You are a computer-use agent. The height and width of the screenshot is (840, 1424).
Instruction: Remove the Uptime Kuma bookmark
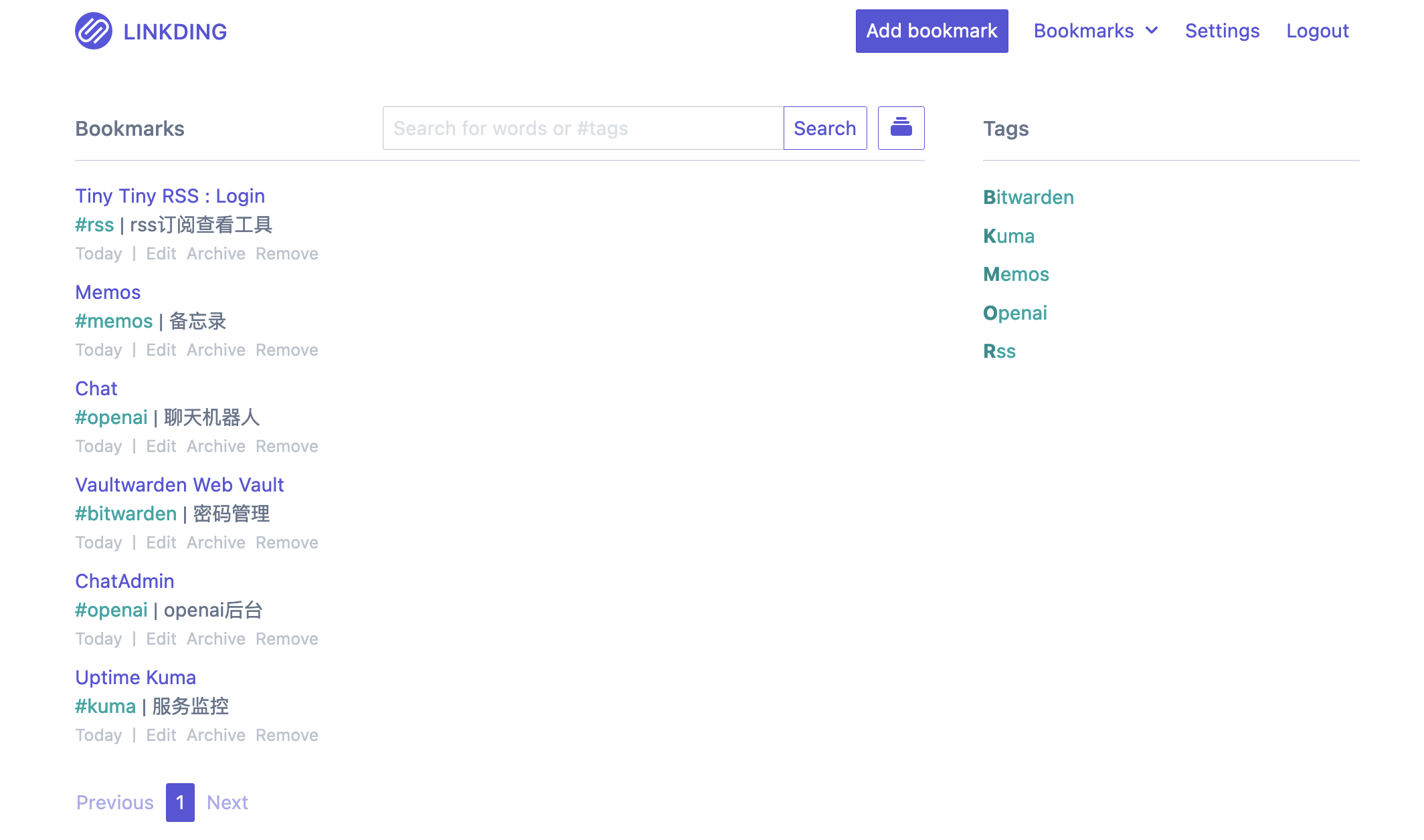287,736
